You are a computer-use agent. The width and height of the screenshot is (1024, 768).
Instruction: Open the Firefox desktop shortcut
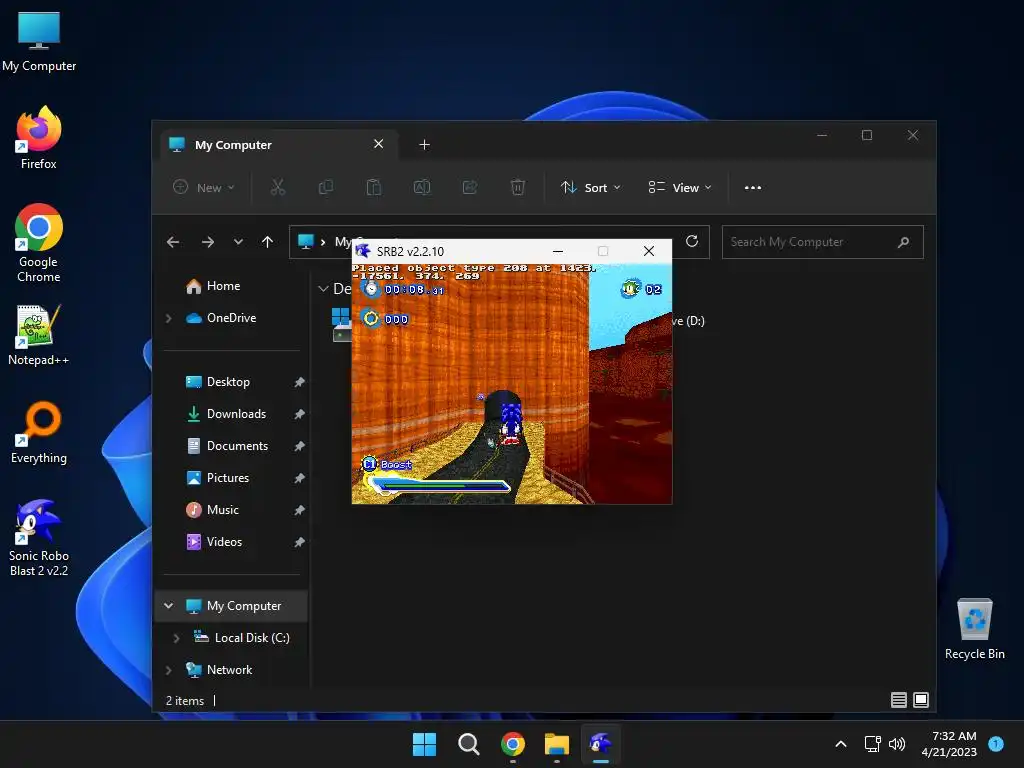click(x=39, y=138)
